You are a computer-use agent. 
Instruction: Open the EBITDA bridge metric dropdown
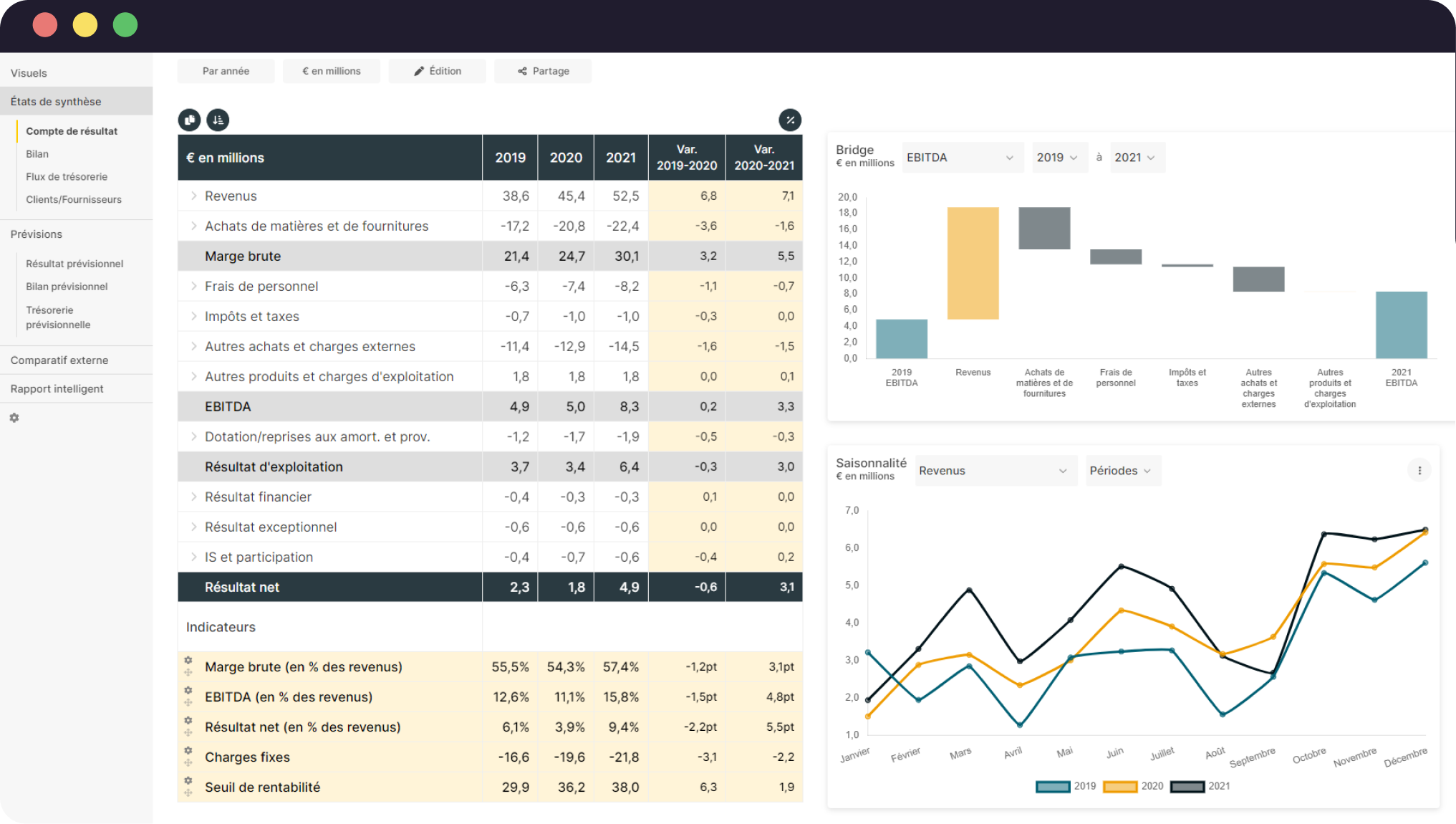(x=959, y=158)
